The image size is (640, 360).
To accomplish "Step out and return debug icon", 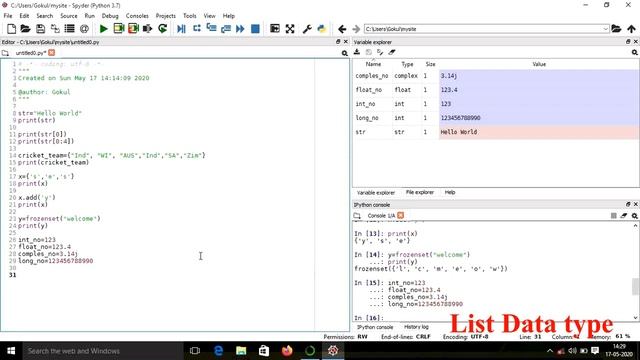I will (226, 29).
